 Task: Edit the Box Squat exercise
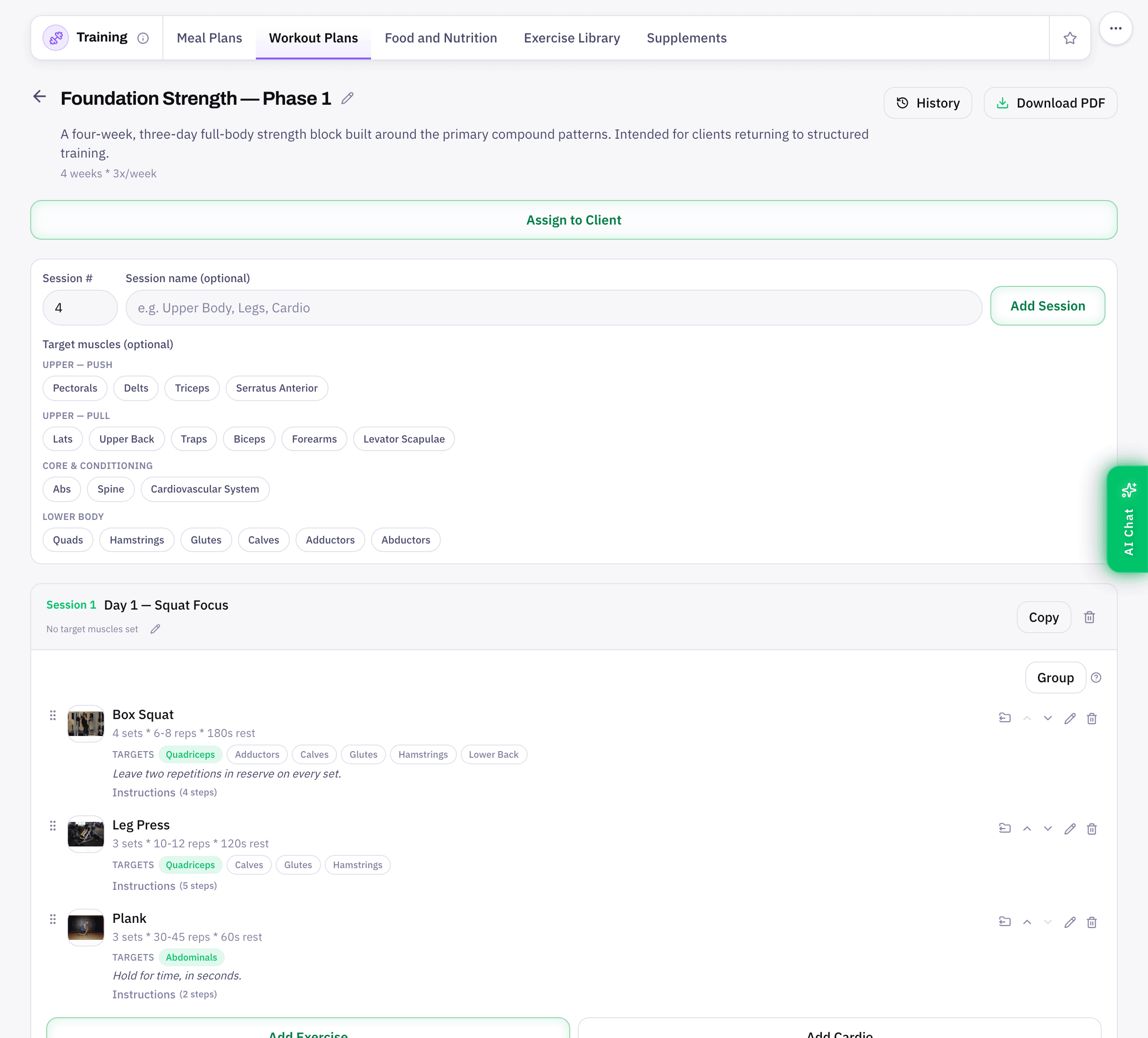(x=1070, y=719)
